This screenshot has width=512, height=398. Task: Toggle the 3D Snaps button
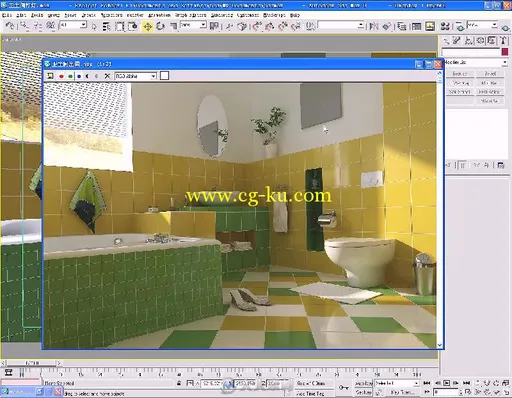coord(256,26)
